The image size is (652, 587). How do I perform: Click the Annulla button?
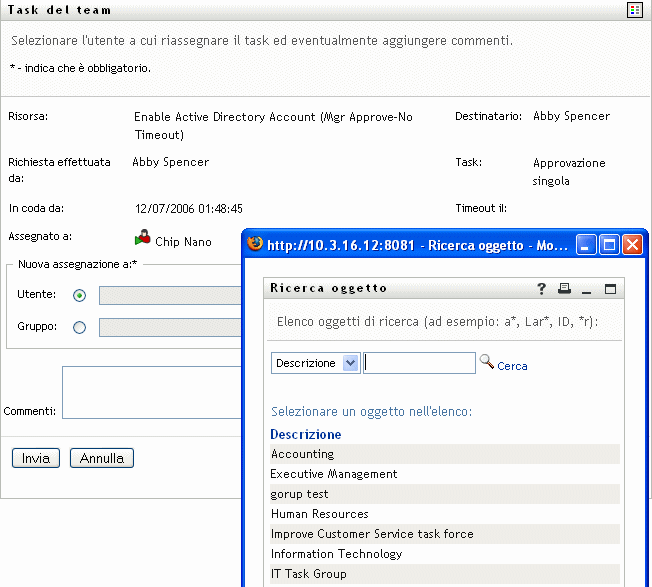[x=102, y=458]
